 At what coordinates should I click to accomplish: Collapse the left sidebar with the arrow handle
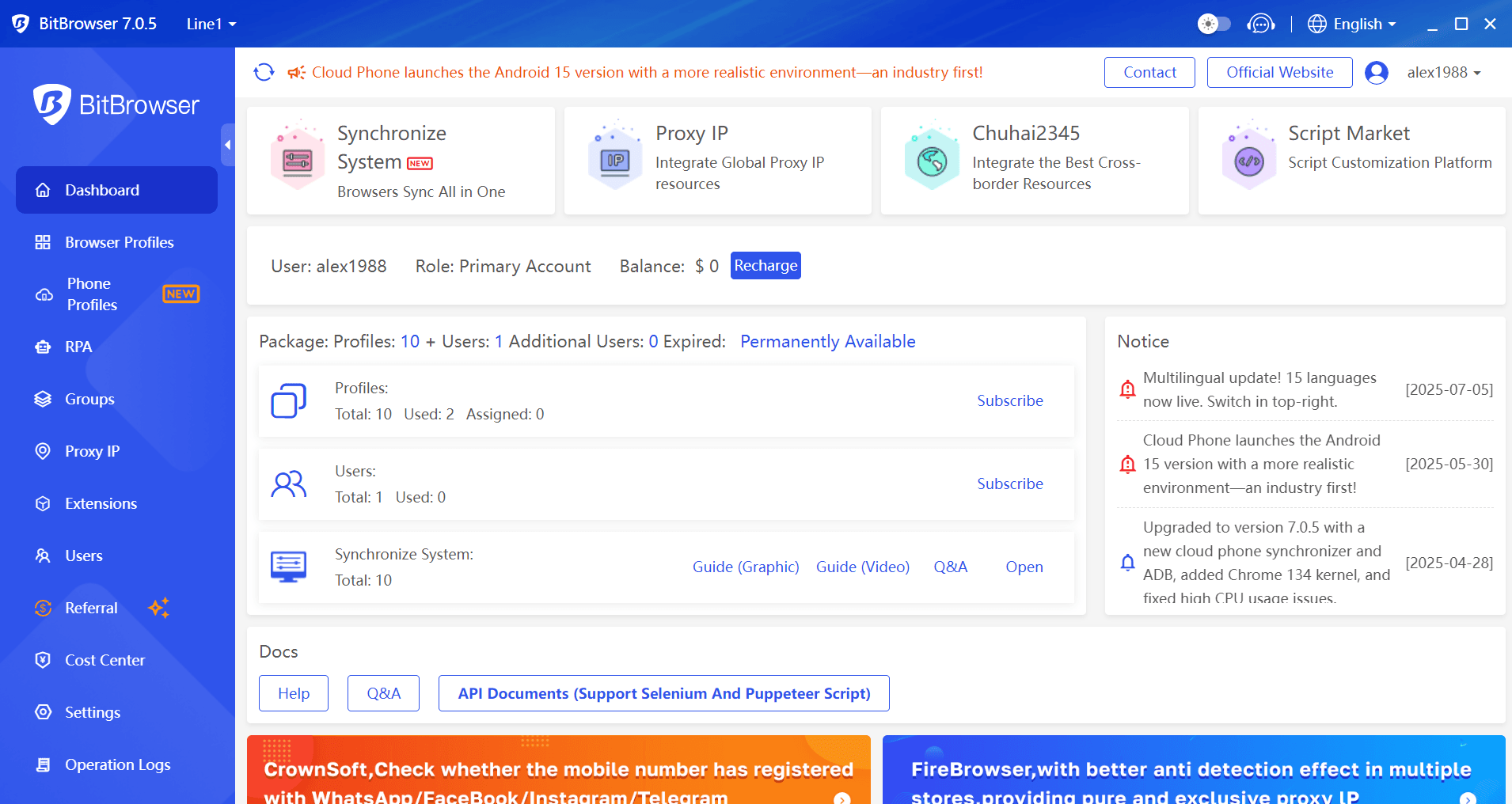[x=228, y=145]
